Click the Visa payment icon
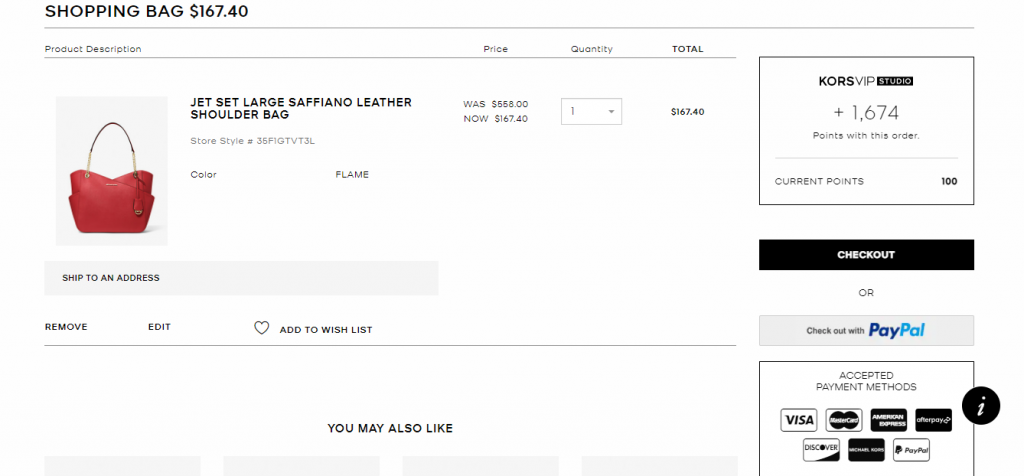 (799, 420)
